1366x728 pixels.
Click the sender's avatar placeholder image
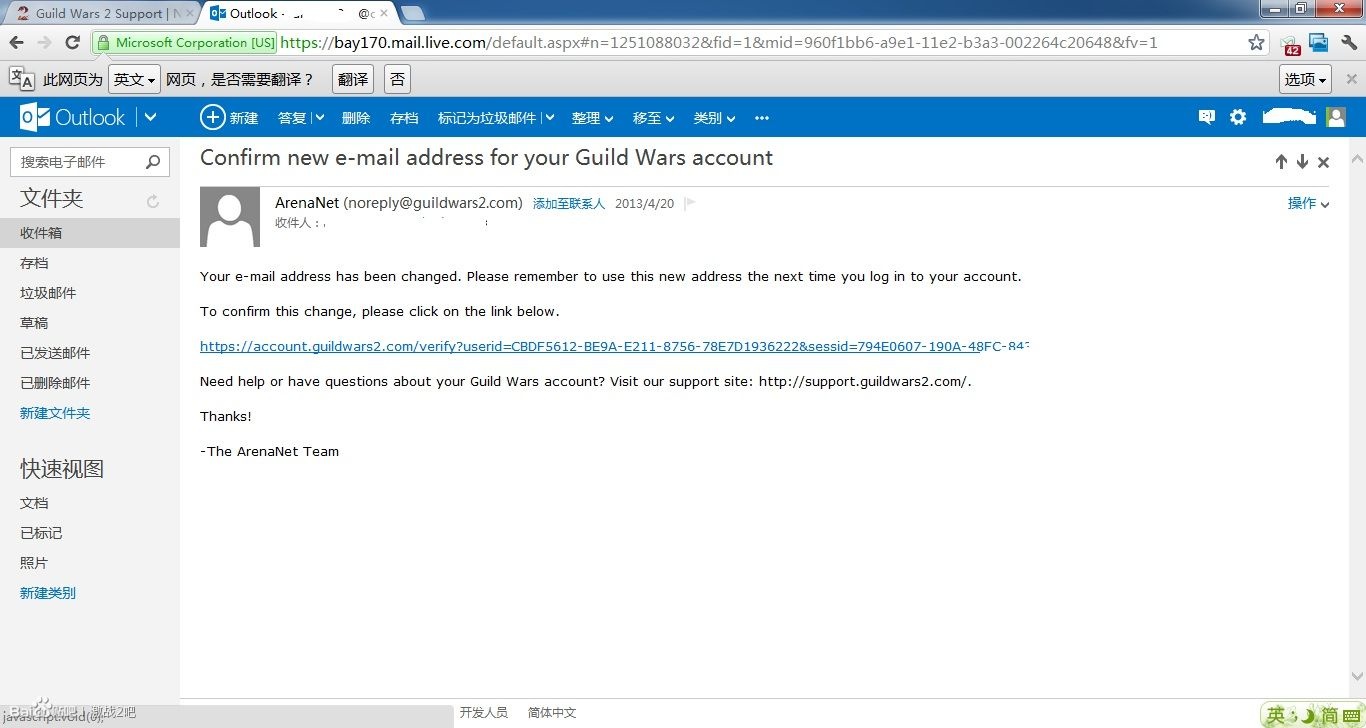[230, 217]
